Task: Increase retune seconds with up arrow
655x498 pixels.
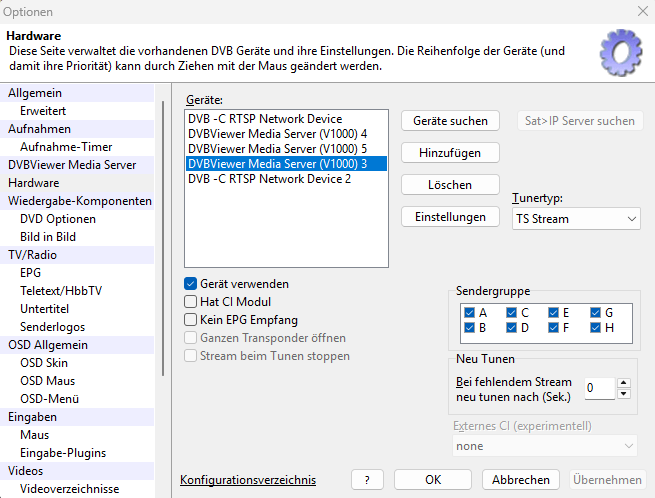Action: [x=623, y=383]
